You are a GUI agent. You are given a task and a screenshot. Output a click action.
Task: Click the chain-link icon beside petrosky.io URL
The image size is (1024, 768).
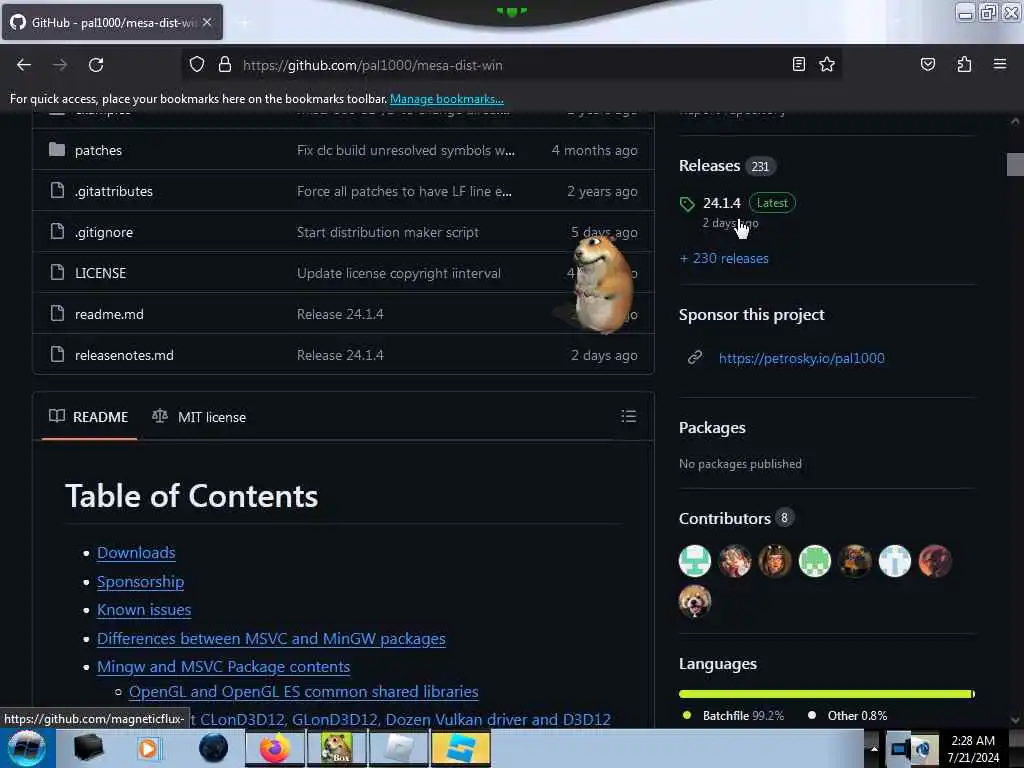pyautogui.click(x=695, y=357)
